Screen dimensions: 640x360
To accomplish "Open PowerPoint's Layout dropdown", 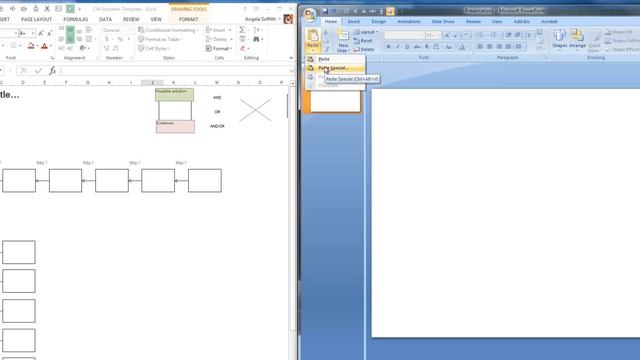I will pos(366,32).
